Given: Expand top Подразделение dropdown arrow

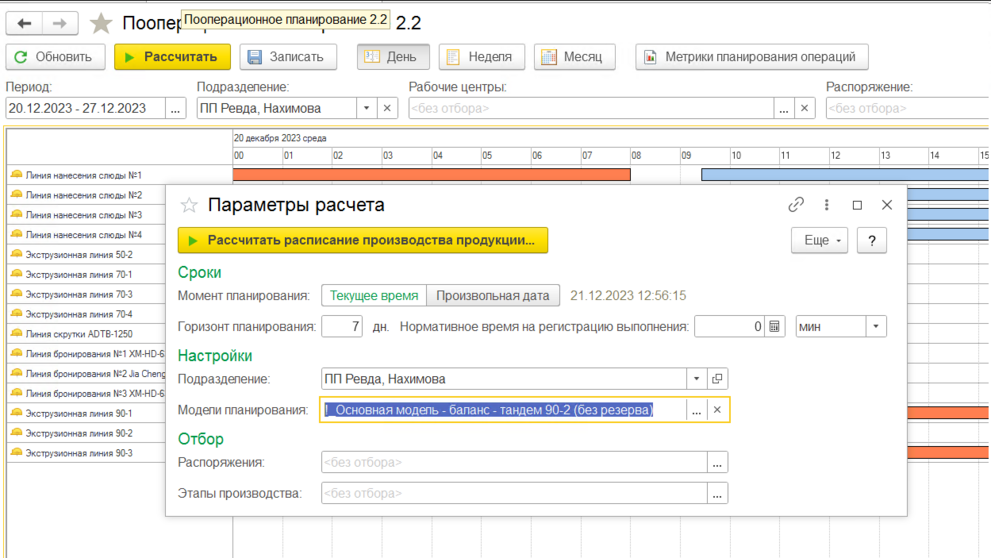Looking at the screenshot, I should (x=367, y=108).
